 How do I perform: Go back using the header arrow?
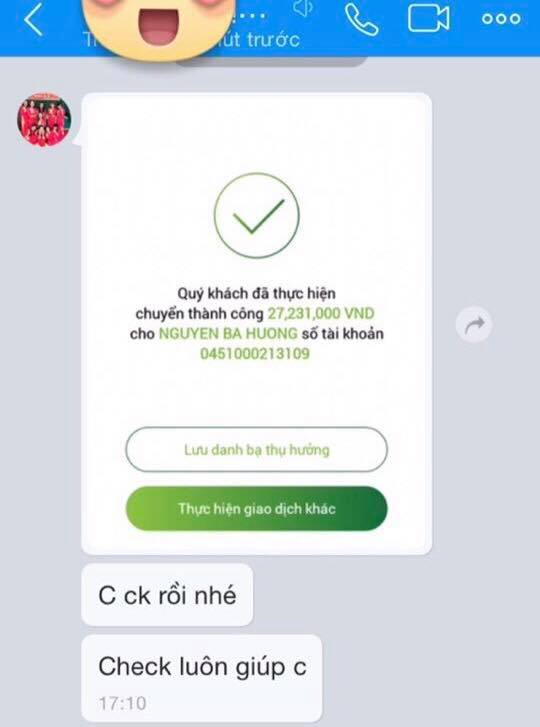pyautogui.click(x=33, y=19)
